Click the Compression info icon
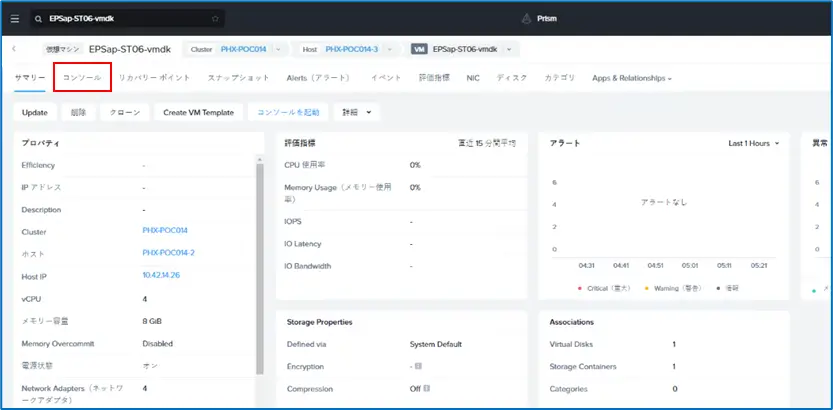Image resolution: width=833 pixels, height=410 pixels. tap(426, 389)
